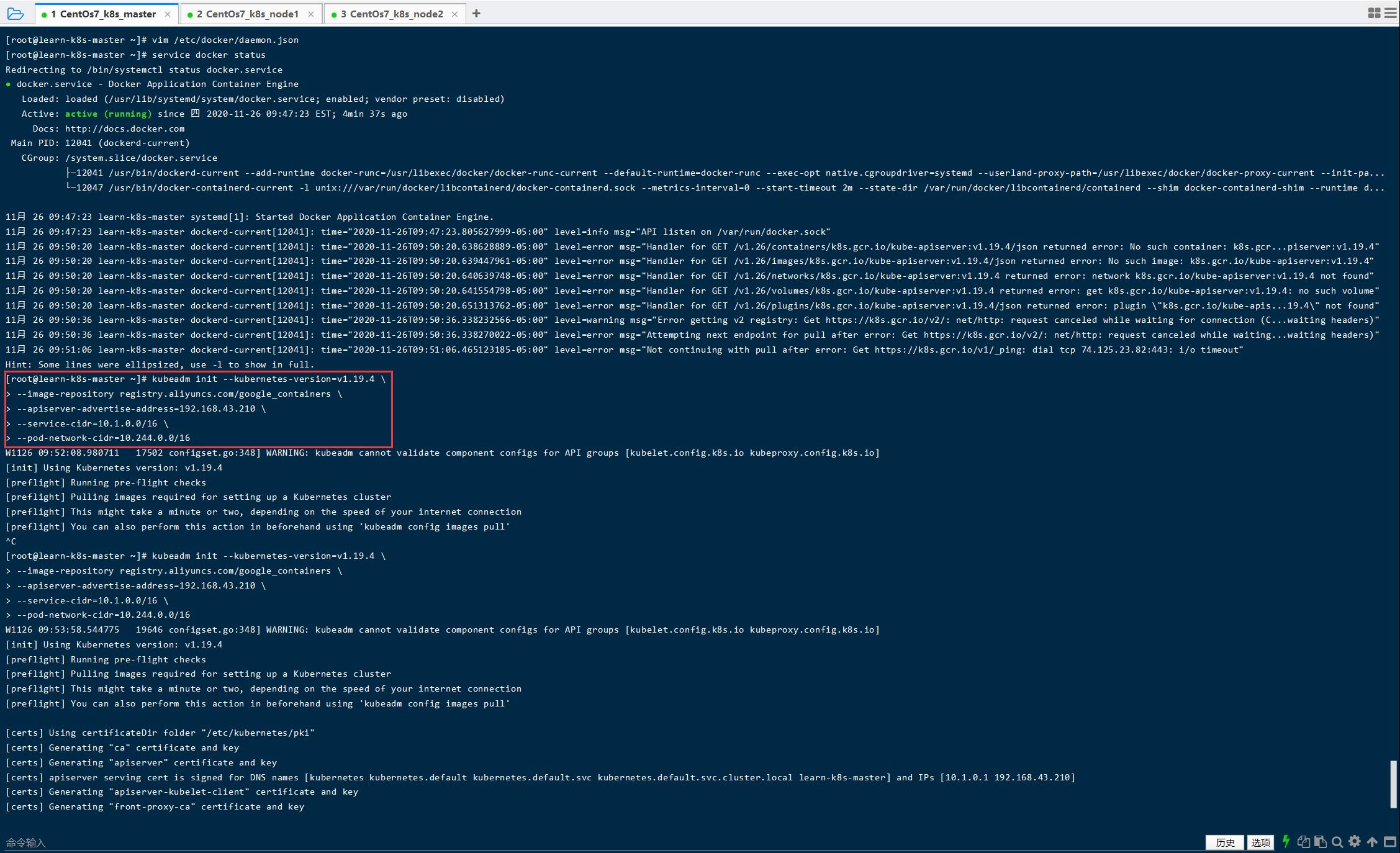Add a new session tab
Screen dimensions: 1400x853
coord(476,14)
